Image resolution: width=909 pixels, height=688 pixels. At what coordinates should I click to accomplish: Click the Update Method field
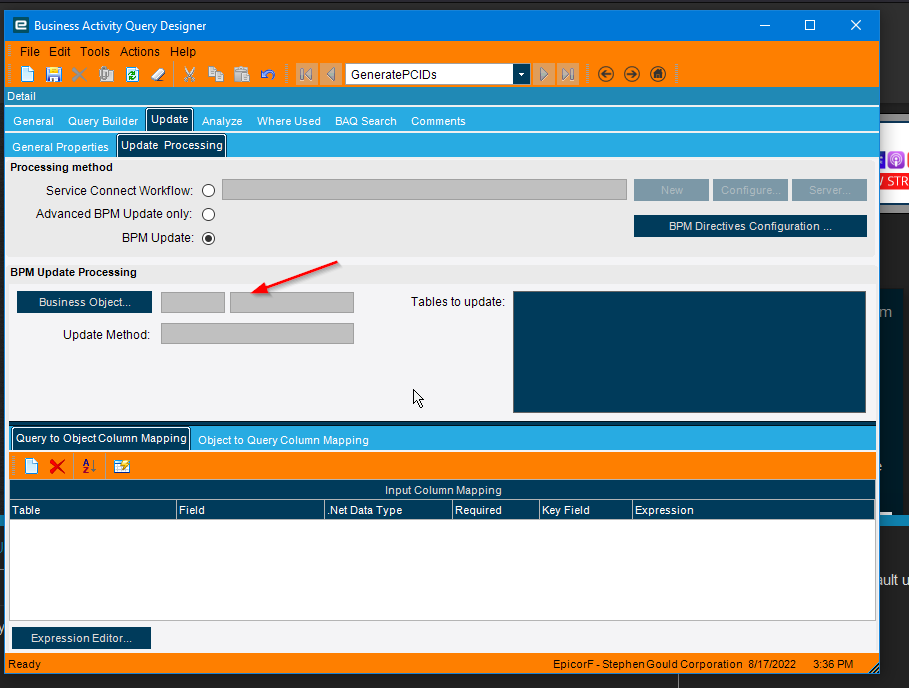click(x=257, y=333)
